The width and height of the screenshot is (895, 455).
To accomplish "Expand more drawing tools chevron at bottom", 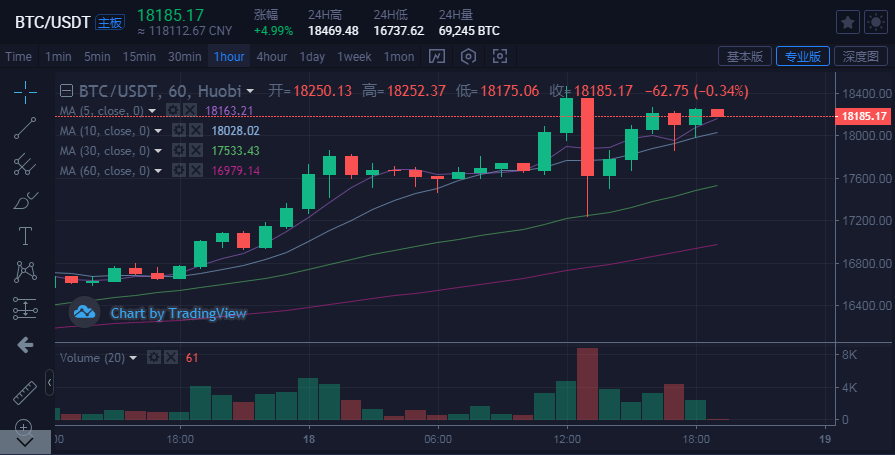I will coord(25,440).
